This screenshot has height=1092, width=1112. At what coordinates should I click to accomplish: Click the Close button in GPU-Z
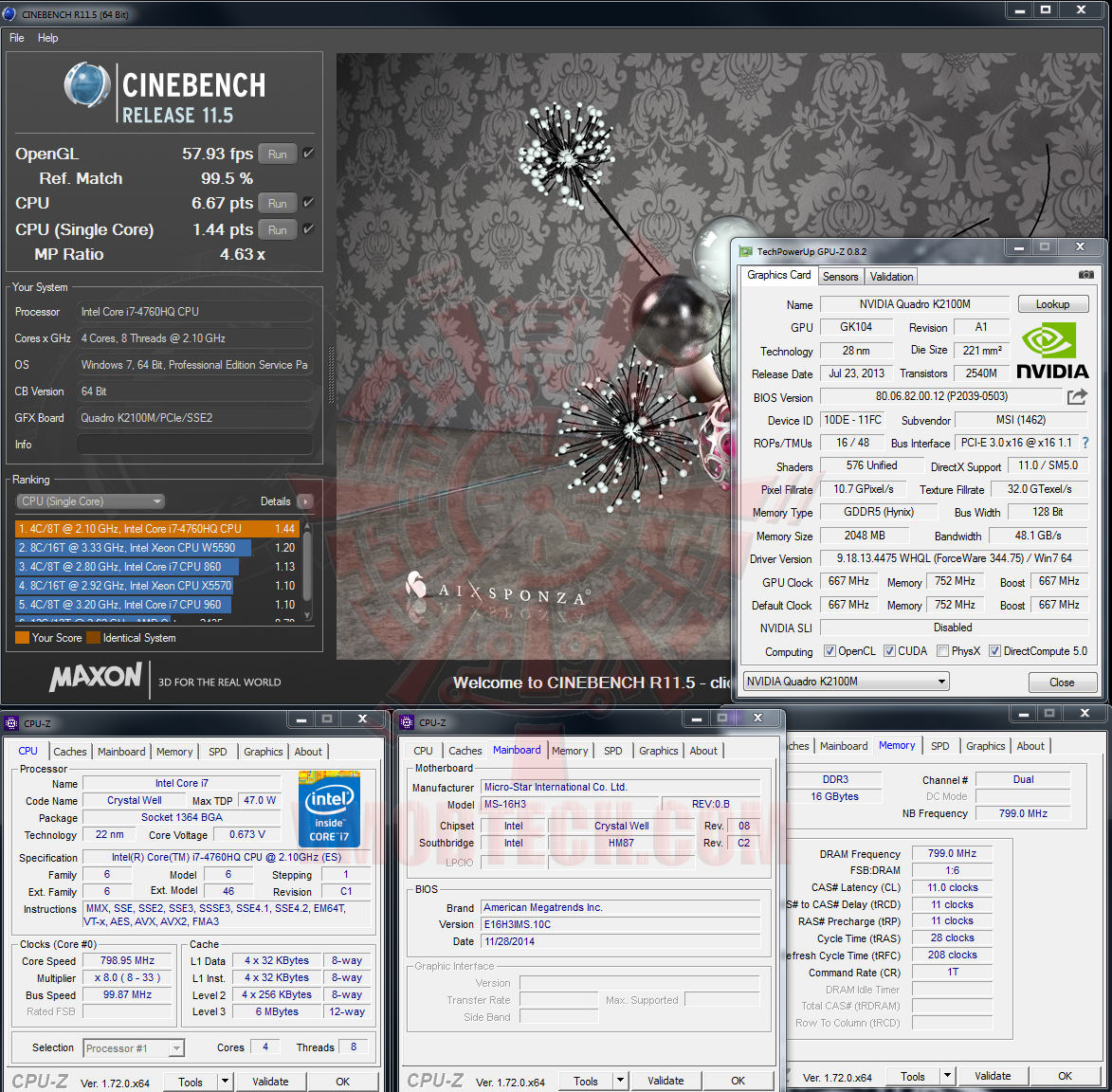pos(1062,682)
